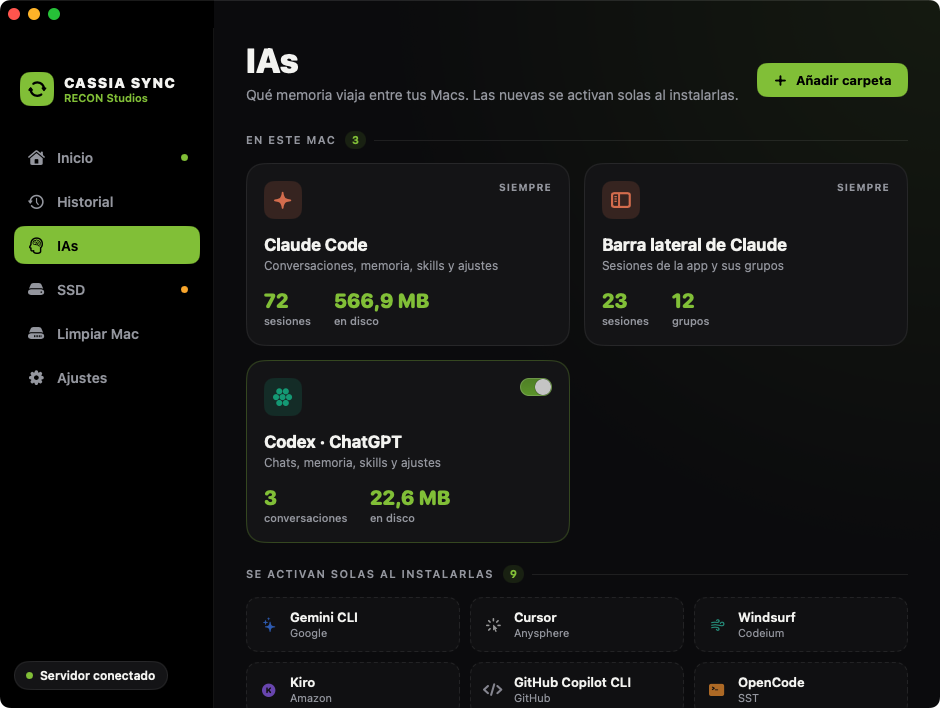Click the OpenCode terminal icon
The height and width of the screenshot is (708, 940).
point(716,690)
